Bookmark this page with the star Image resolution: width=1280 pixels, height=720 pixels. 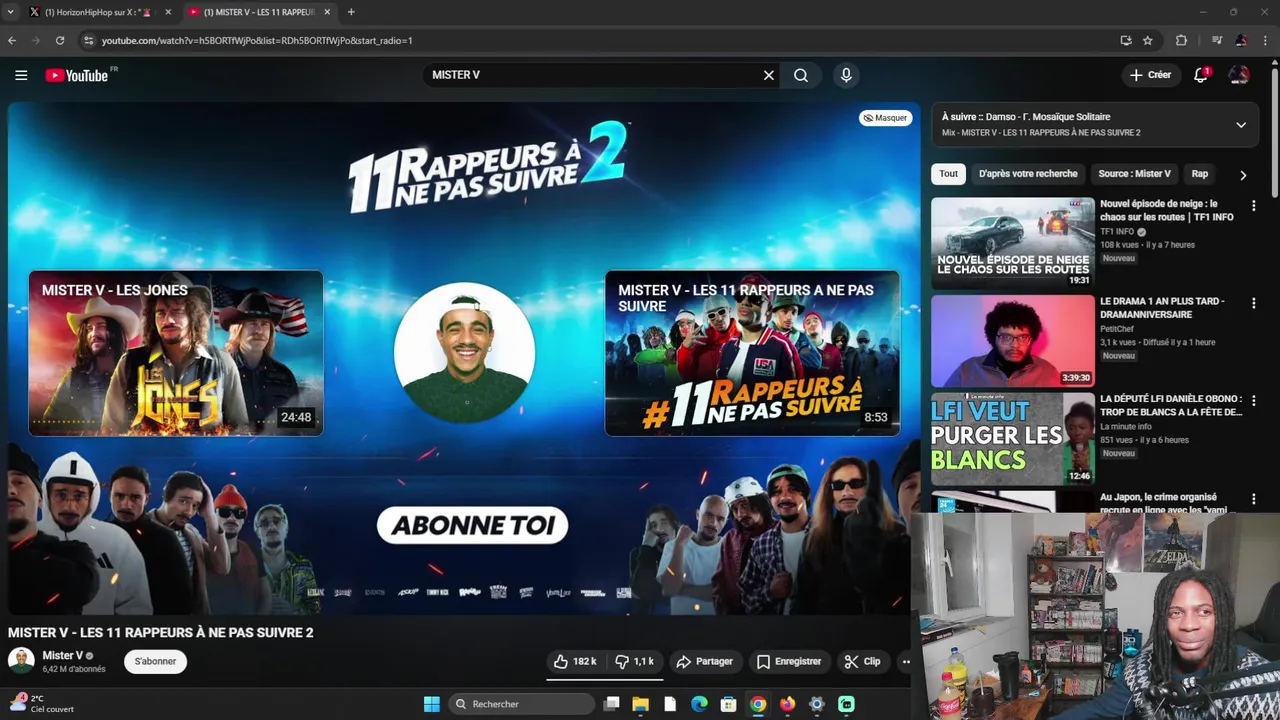[x=1148, y=40]
